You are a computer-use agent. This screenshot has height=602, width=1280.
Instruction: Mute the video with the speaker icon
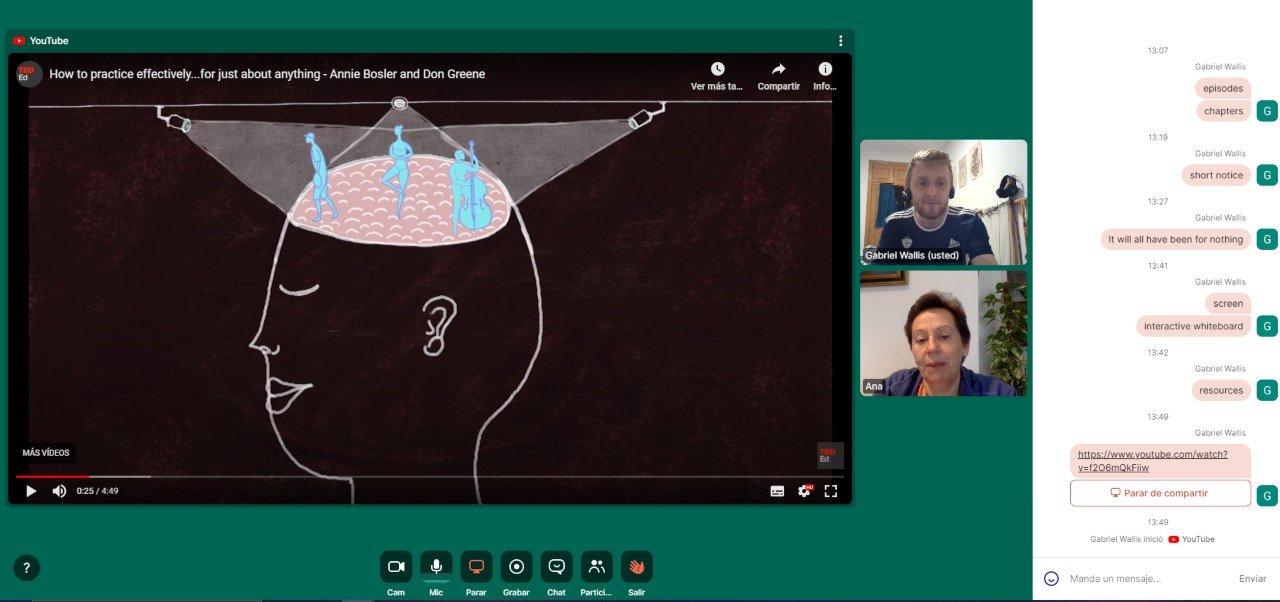(x=59, y=491)
